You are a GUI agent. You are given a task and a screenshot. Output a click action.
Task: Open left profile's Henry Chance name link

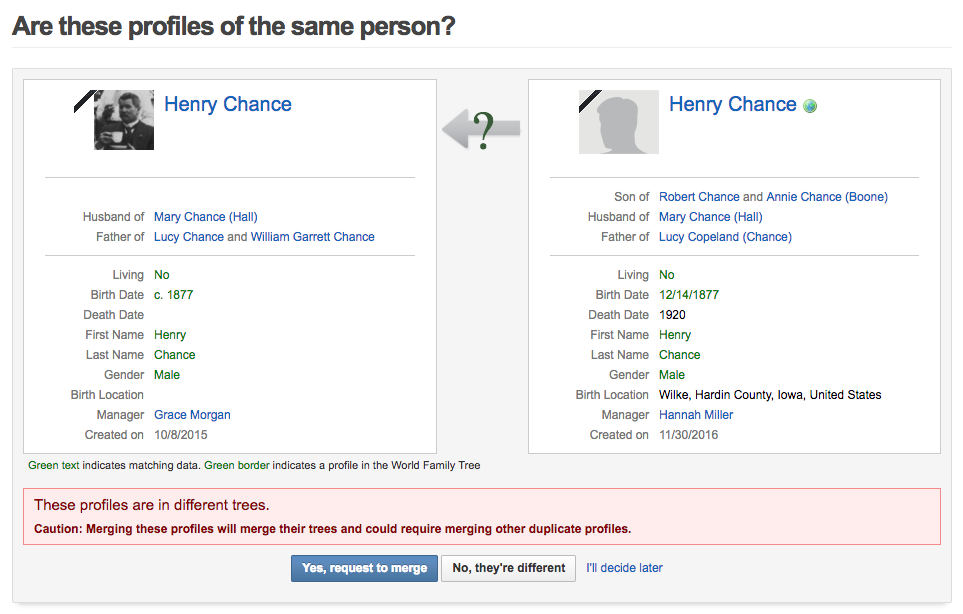(228, 104)
